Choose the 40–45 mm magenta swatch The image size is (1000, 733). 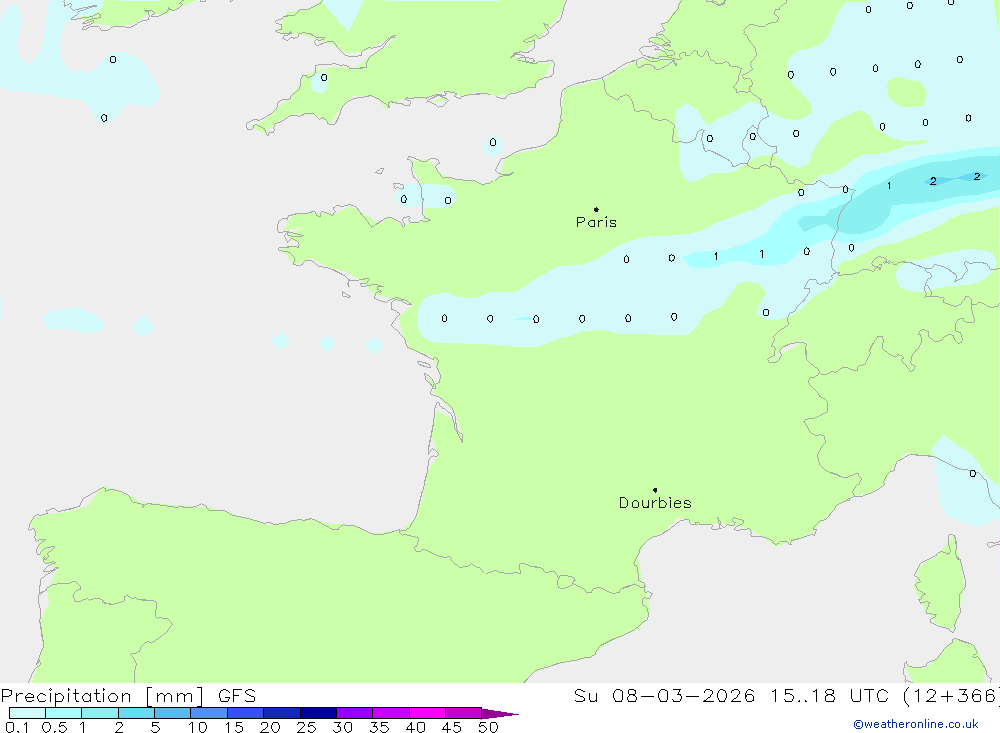point(427,713)
